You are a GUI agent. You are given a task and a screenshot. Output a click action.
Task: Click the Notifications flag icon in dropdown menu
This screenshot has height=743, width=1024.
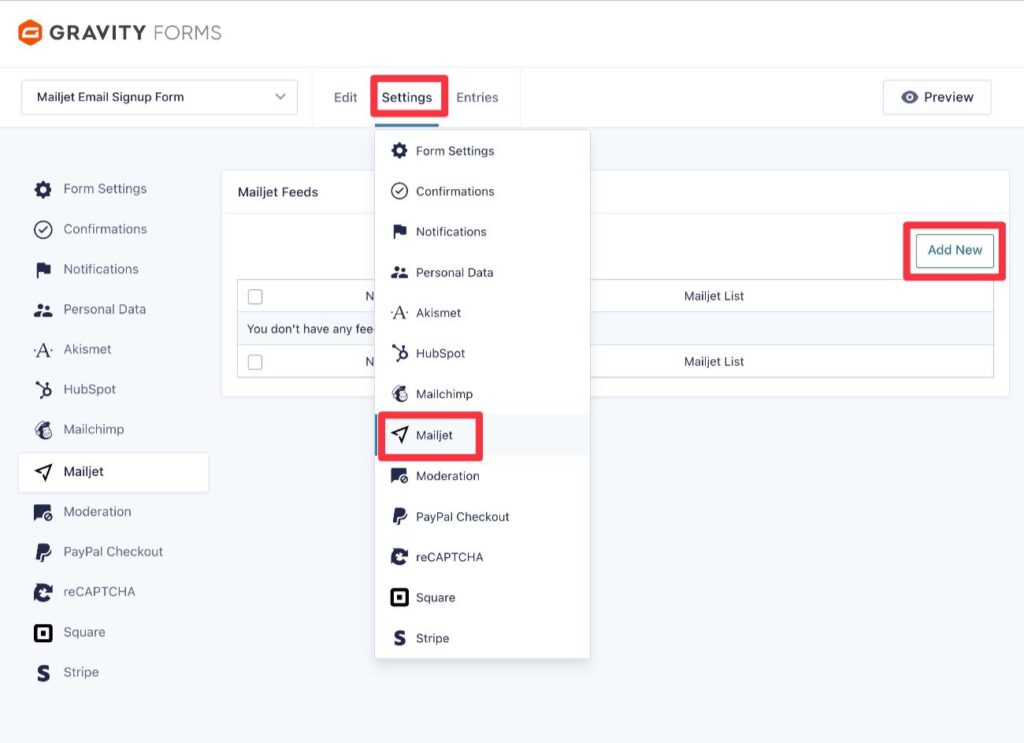[399, 232]
